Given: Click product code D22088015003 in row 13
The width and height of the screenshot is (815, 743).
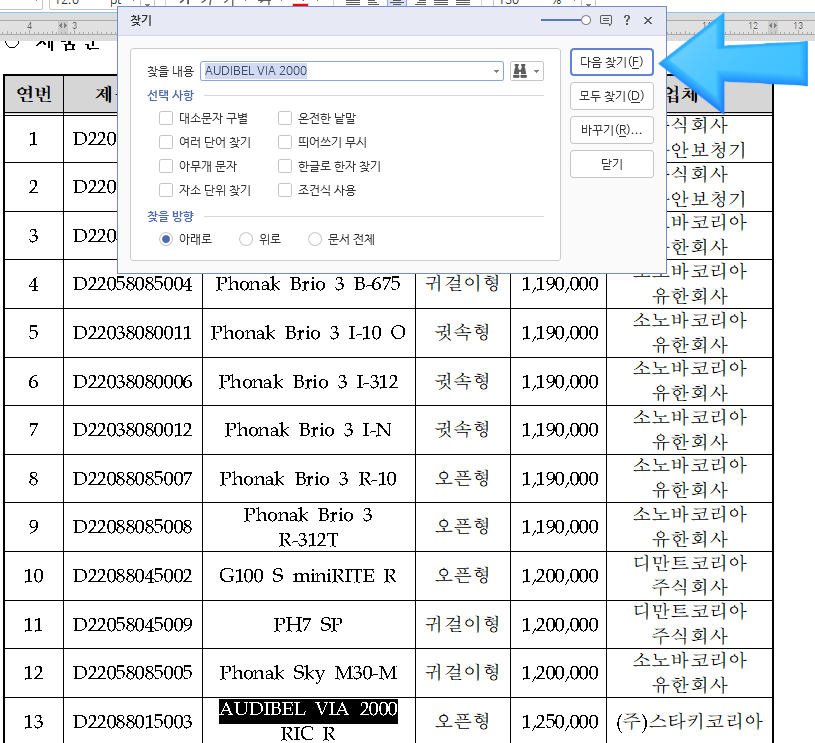Looking at the screenshot, I should 133,722.
